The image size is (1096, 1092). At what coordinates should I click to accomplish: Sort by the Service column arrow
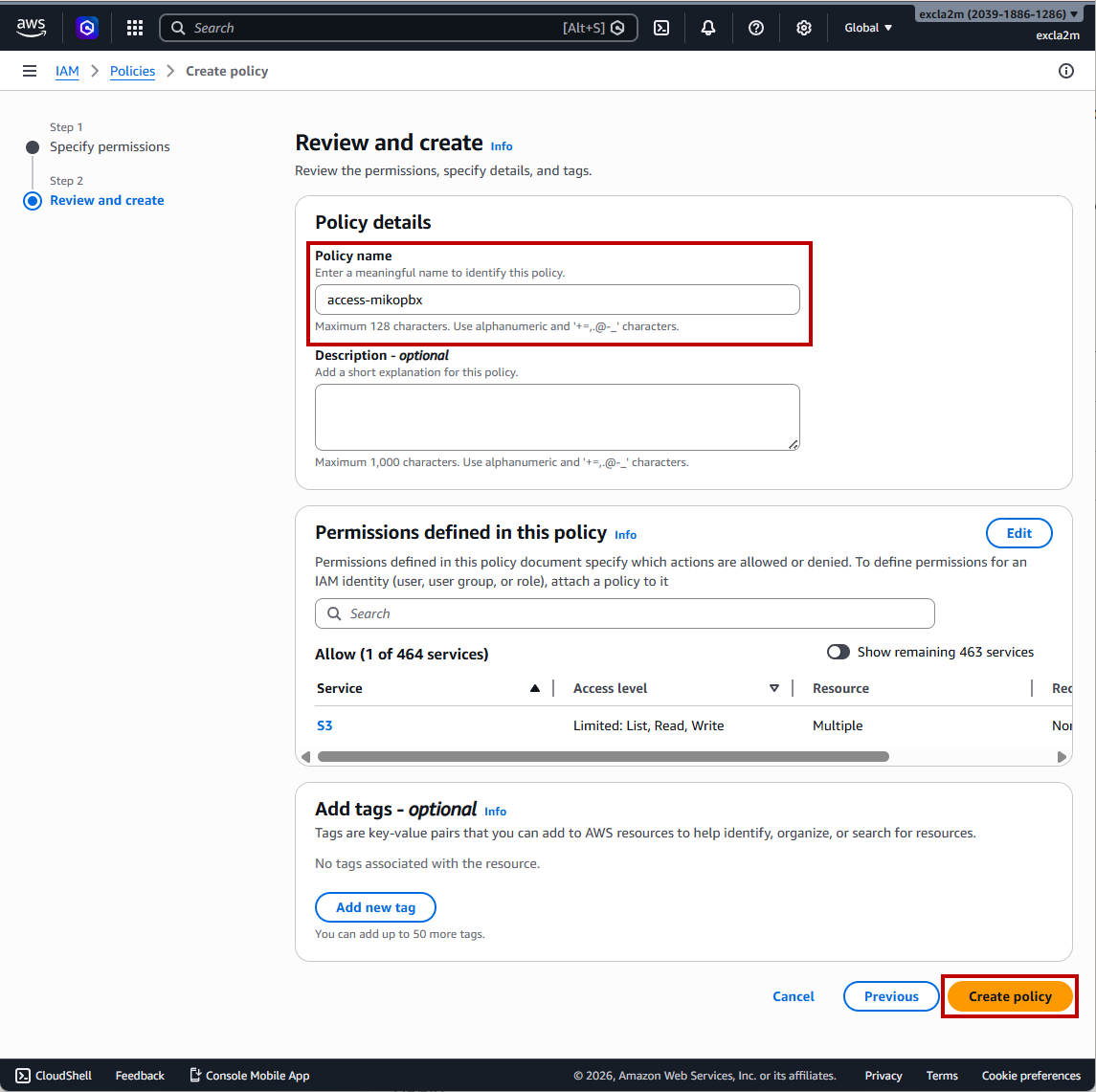point(535,688)
